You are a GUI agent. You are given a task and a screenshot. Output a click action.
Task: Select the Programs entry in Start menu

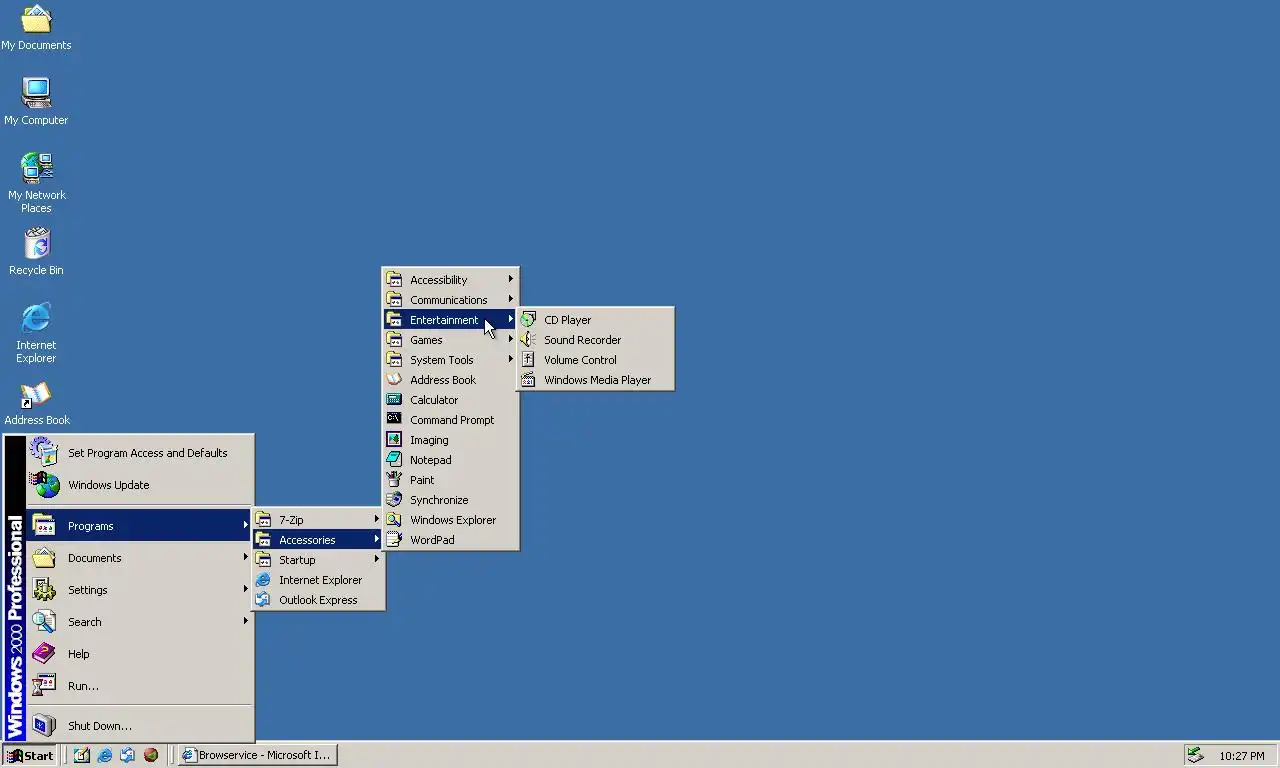pyautogui.click(x=139, y=526)
